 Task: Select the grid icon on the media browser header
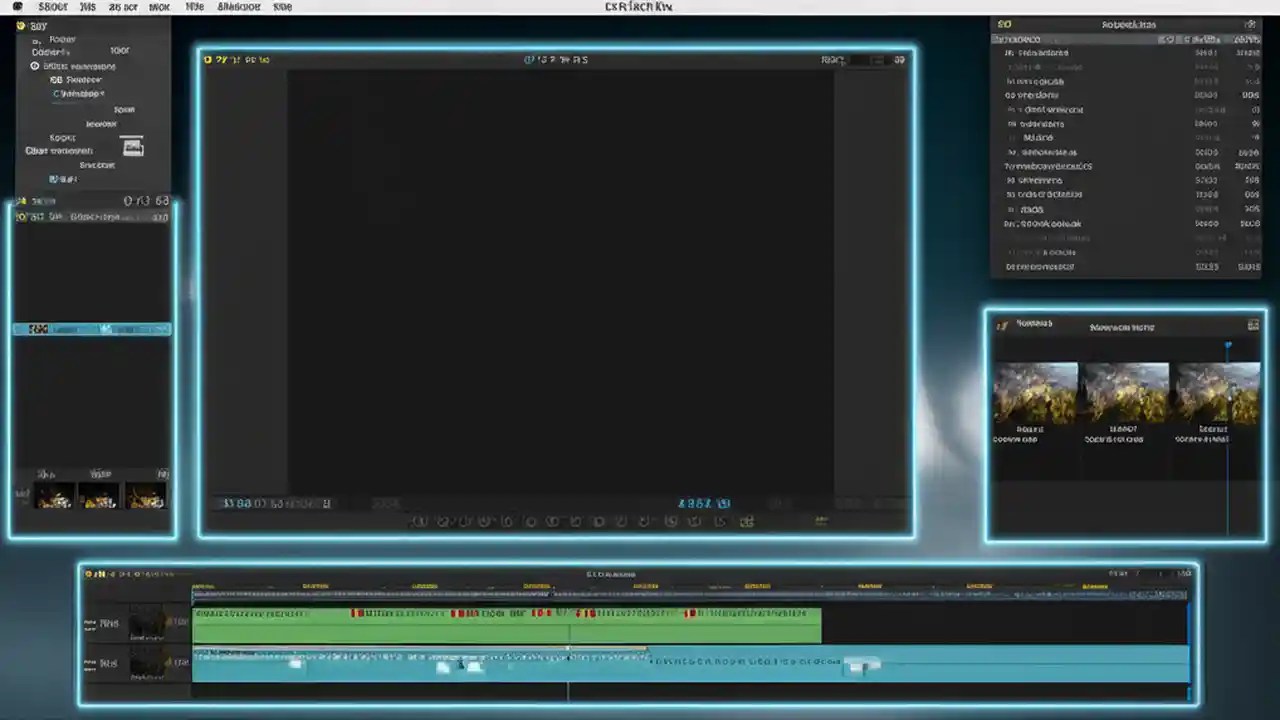click(1253, 324)
